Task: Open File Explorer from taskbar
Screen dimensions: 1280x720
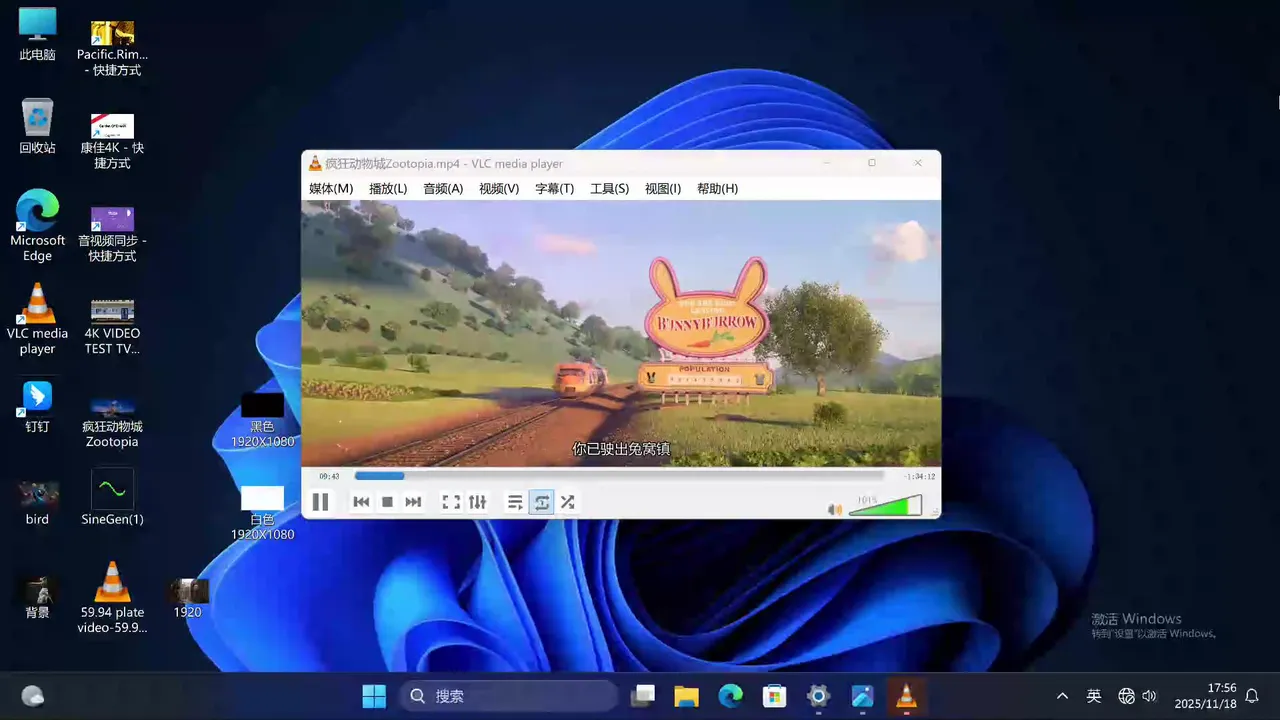Action: [x=686, y=696]
